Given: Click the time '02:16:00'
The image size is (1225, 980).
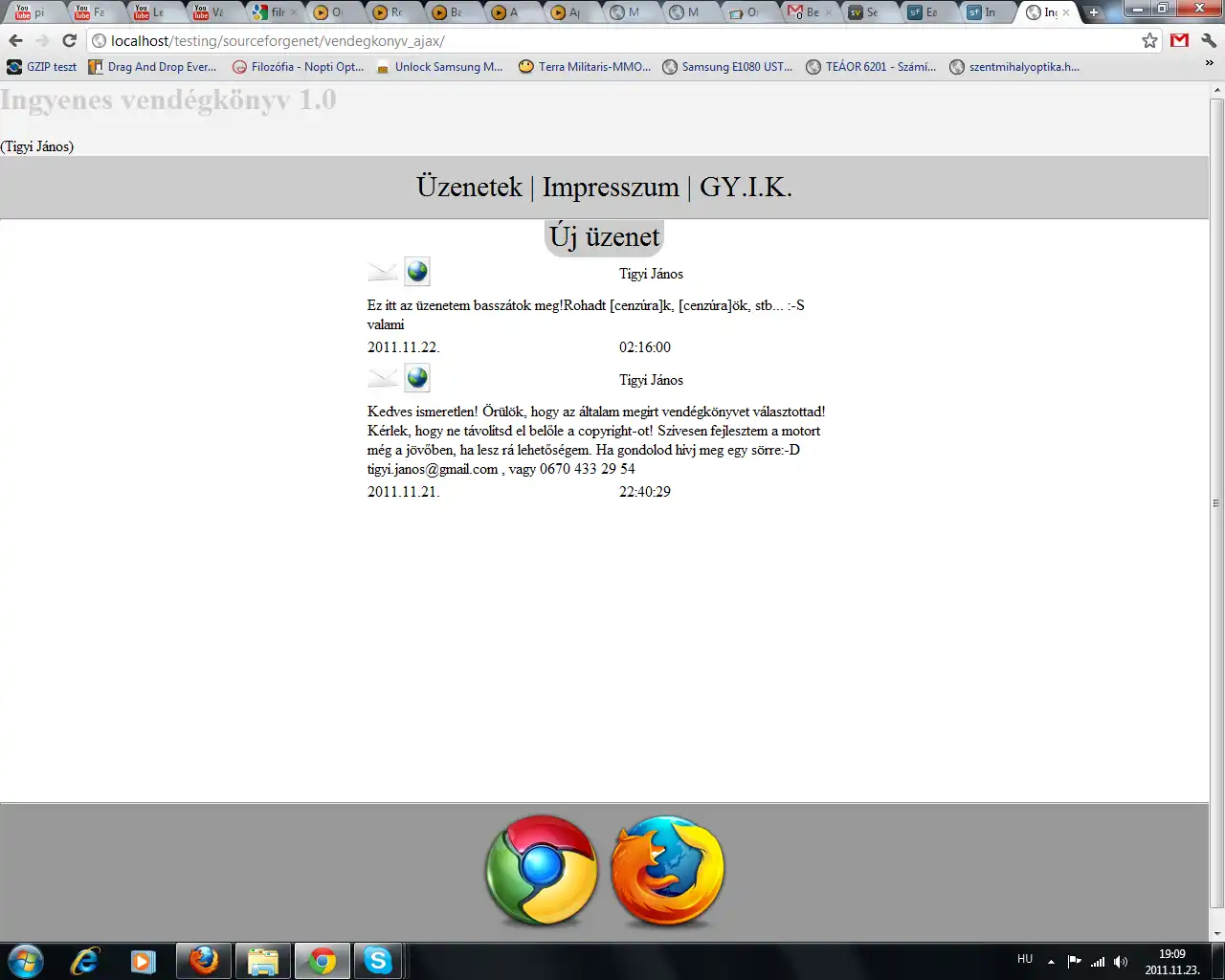Looking at the screenshot, I should click(x=645, y=347).
